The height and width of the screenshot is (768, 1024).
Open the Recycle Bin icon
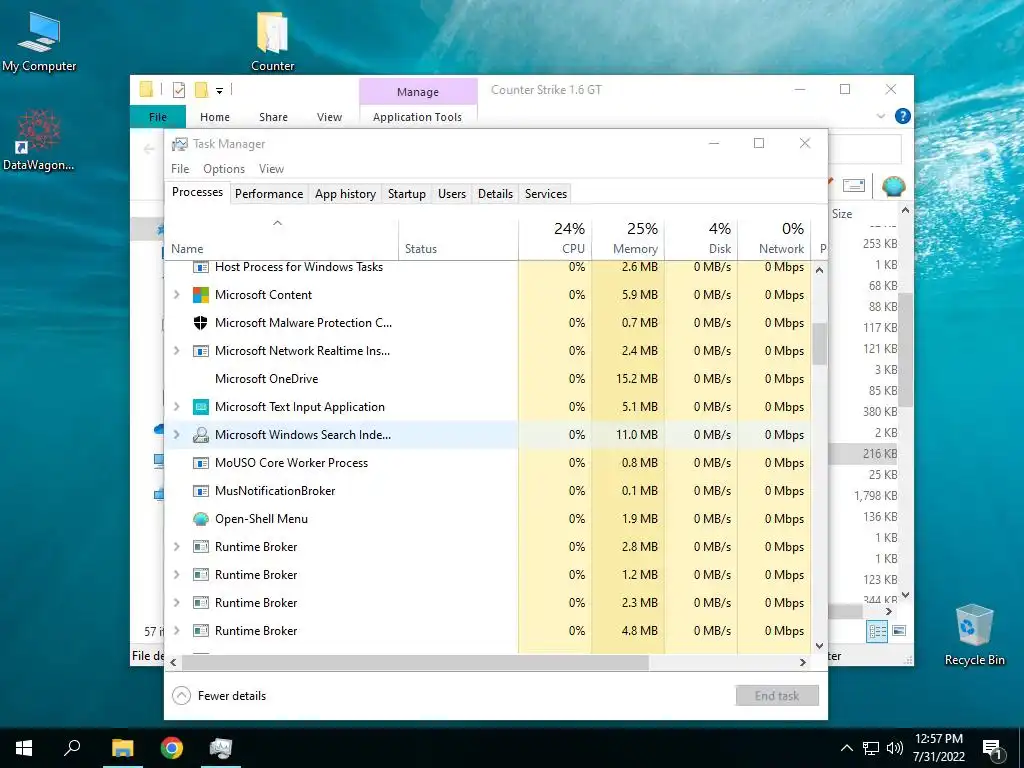pos(974,635)
